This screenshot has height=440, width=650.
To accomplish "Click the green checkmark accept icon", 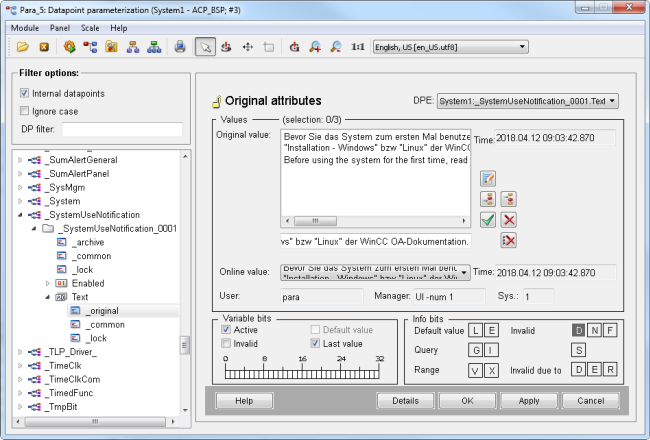I will click(488, 219).
